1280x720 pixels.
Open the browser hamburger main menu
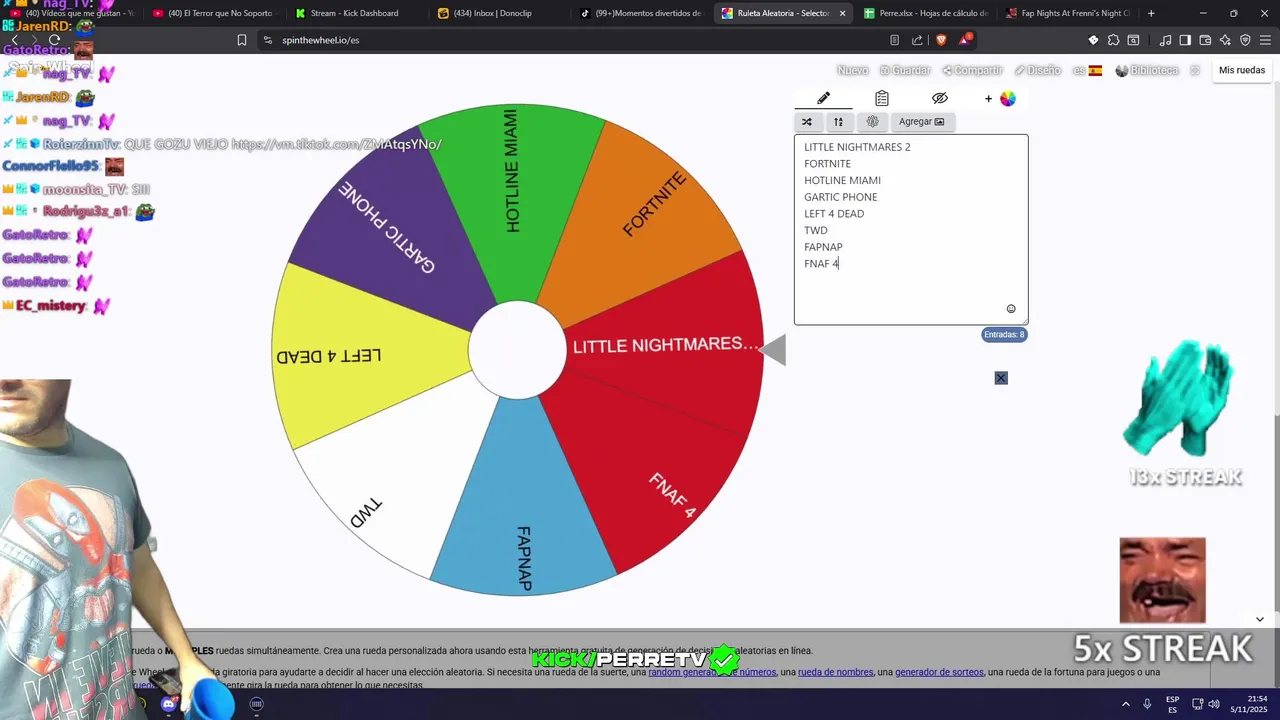1265,40
